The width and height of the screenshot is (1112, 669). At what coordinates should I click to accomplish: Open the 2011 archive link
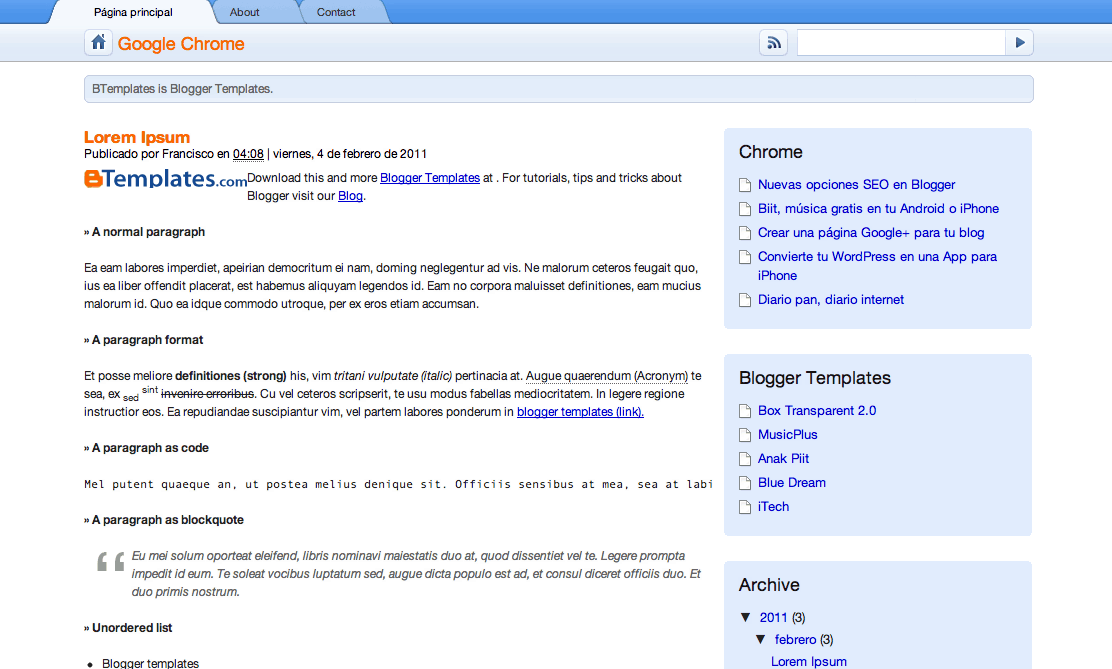coord(773,617)
